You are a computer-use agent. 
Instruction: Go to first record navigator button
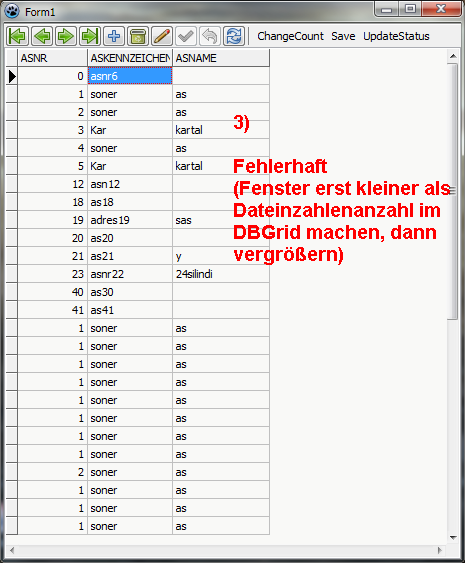tap(17, 36)
